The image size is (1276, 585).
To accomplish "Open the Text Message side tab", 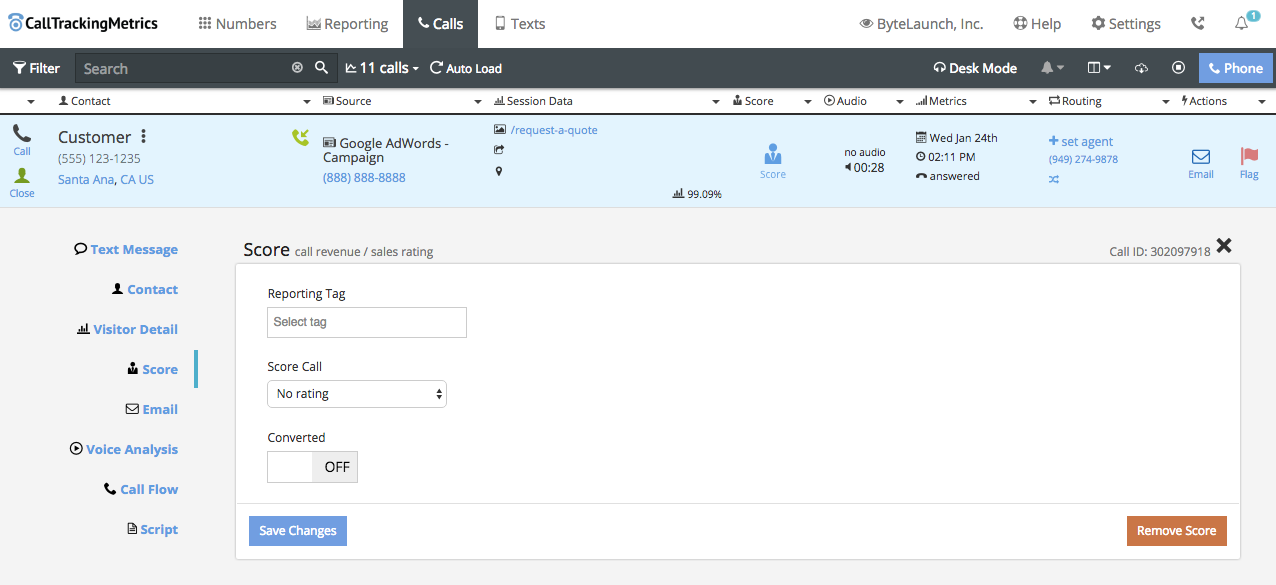I will (126, 250).
